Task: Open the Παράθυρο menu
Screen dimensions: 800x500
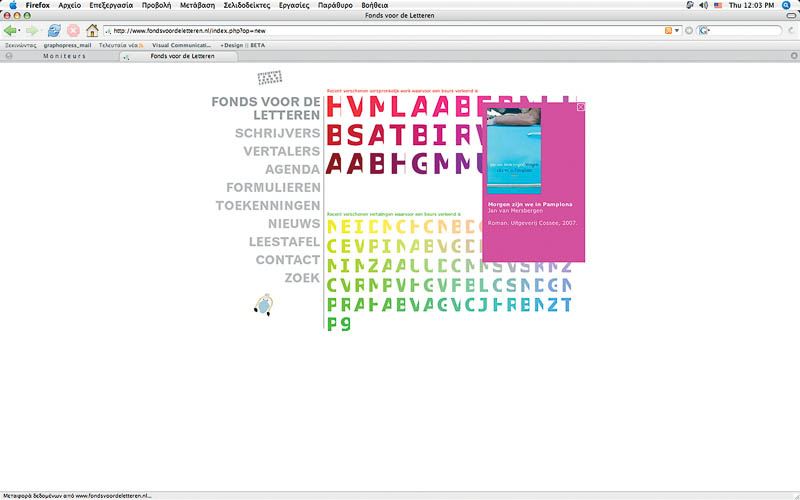Action: tap(335, 5)
